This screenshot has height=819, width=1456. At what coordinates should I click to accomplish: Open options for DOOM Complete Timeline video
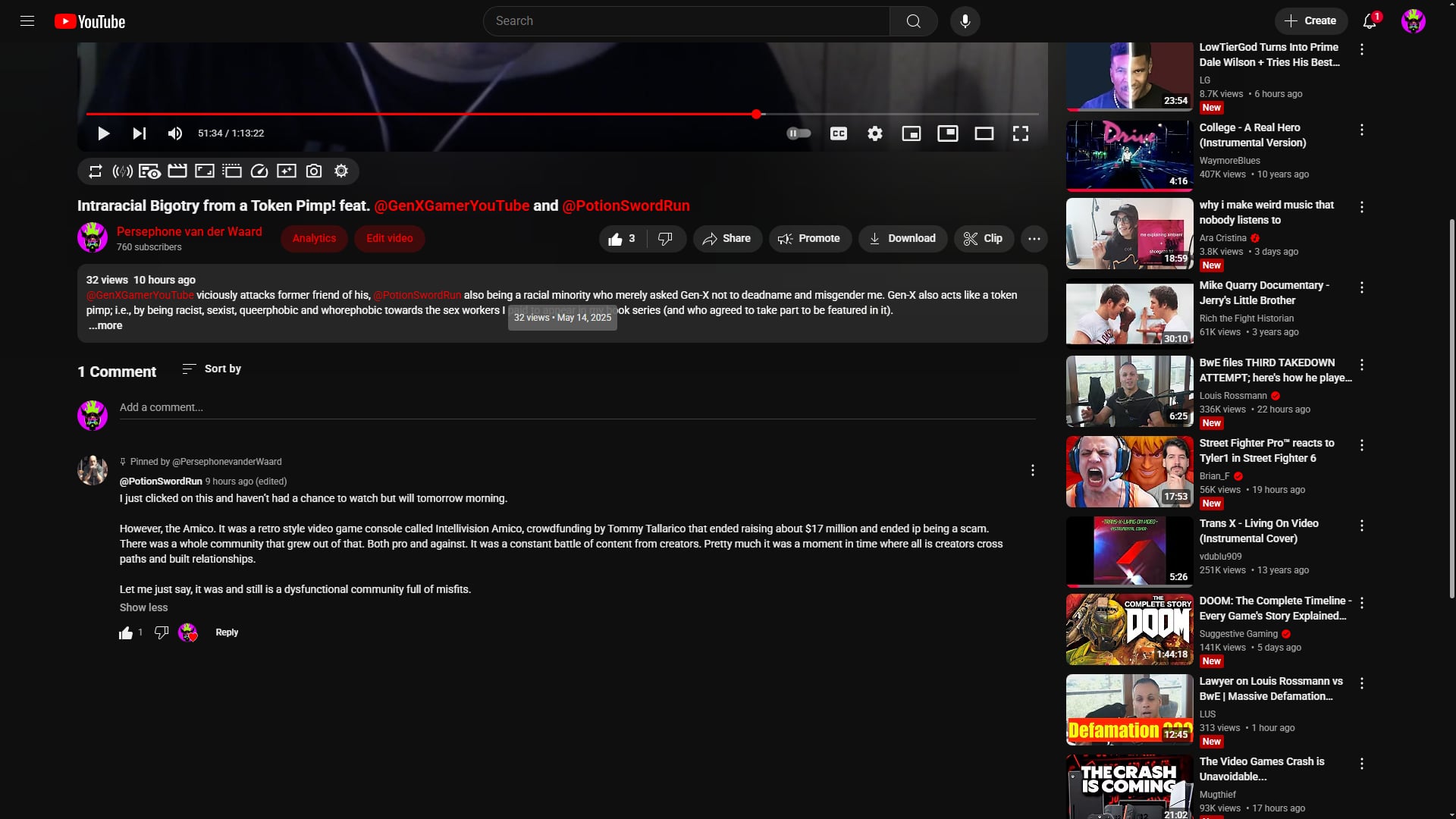pos(1362,604)
